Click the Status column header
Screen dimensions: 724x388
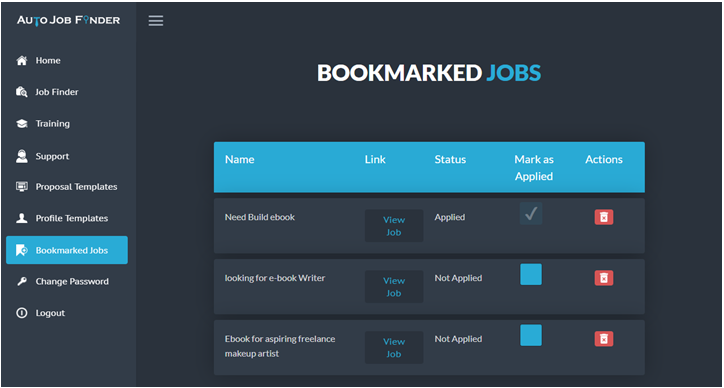[450, 159]
